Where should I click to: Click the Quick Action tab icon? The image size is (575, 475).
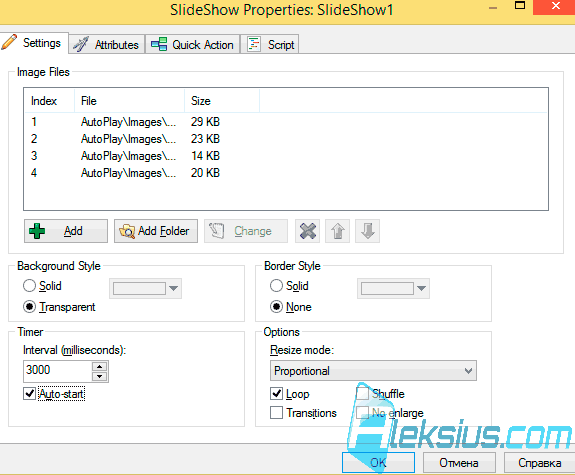coord(159,44)
